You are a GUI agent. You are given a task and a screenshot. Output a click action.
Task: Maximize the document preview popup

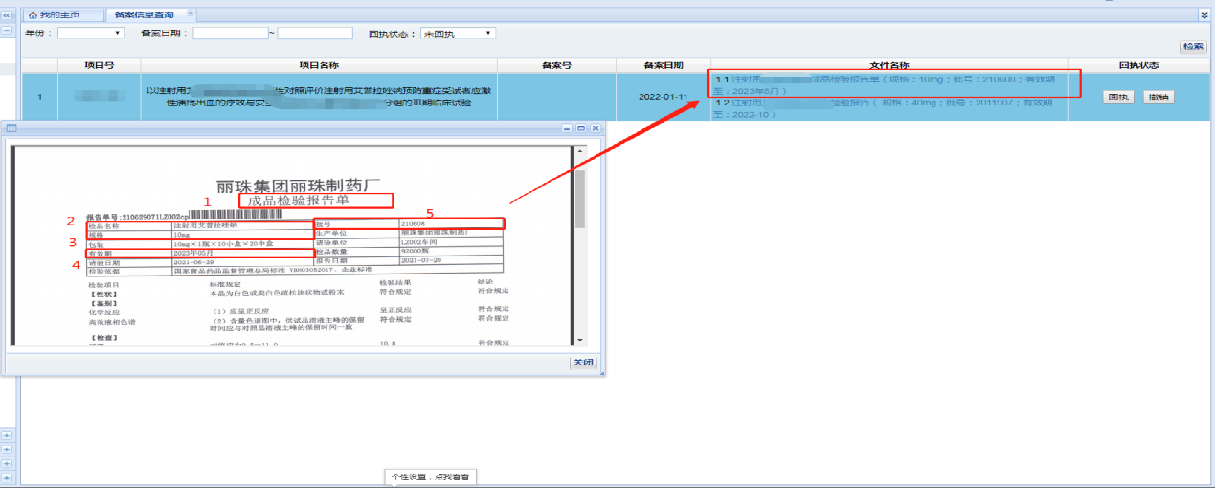pyautogui.click(x=581, y=129)
